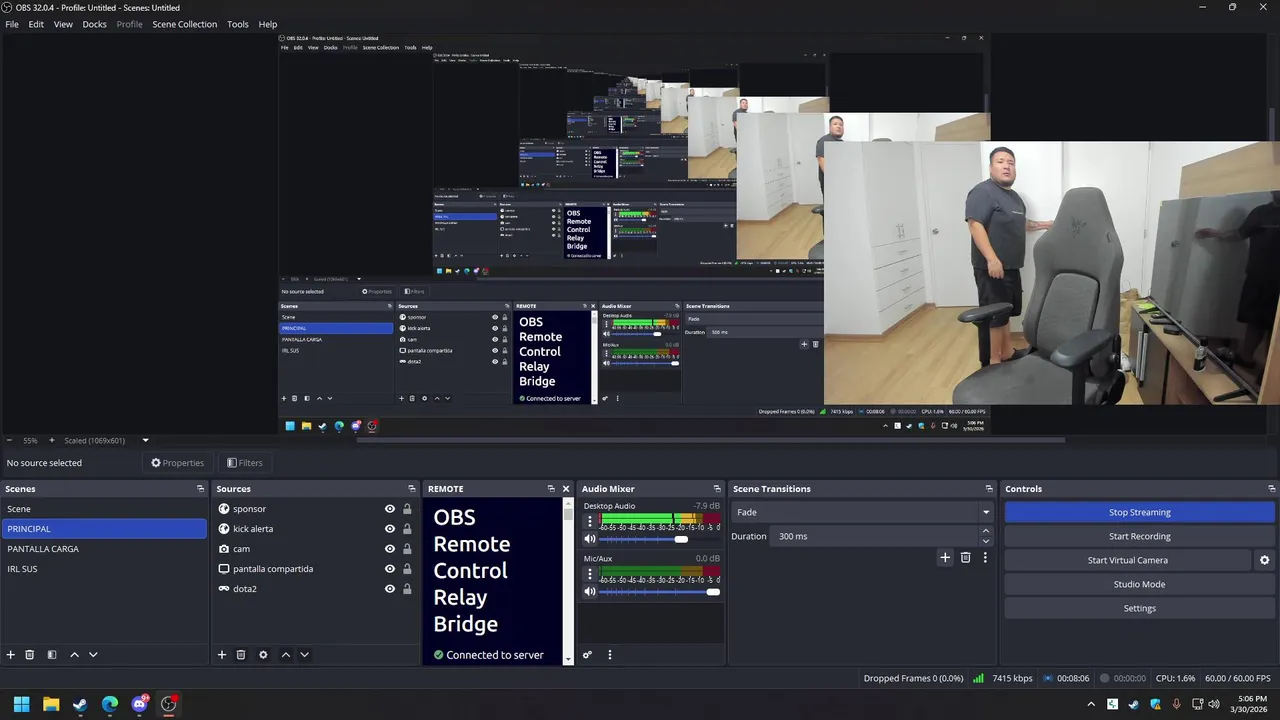Decrease transition duration with down arrow
1280x720 pixels.
coord(986,541)
